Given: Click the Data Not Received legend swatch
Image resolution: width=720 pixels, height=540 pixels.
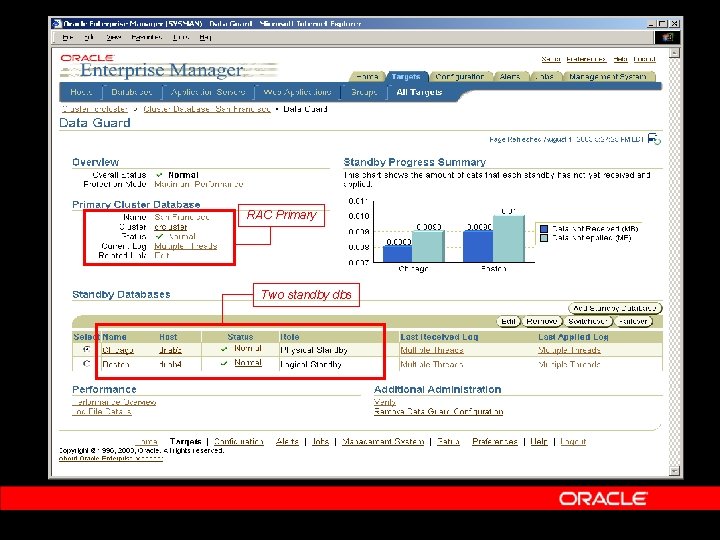Looking at the screenshot, I should tap(544, 229).
